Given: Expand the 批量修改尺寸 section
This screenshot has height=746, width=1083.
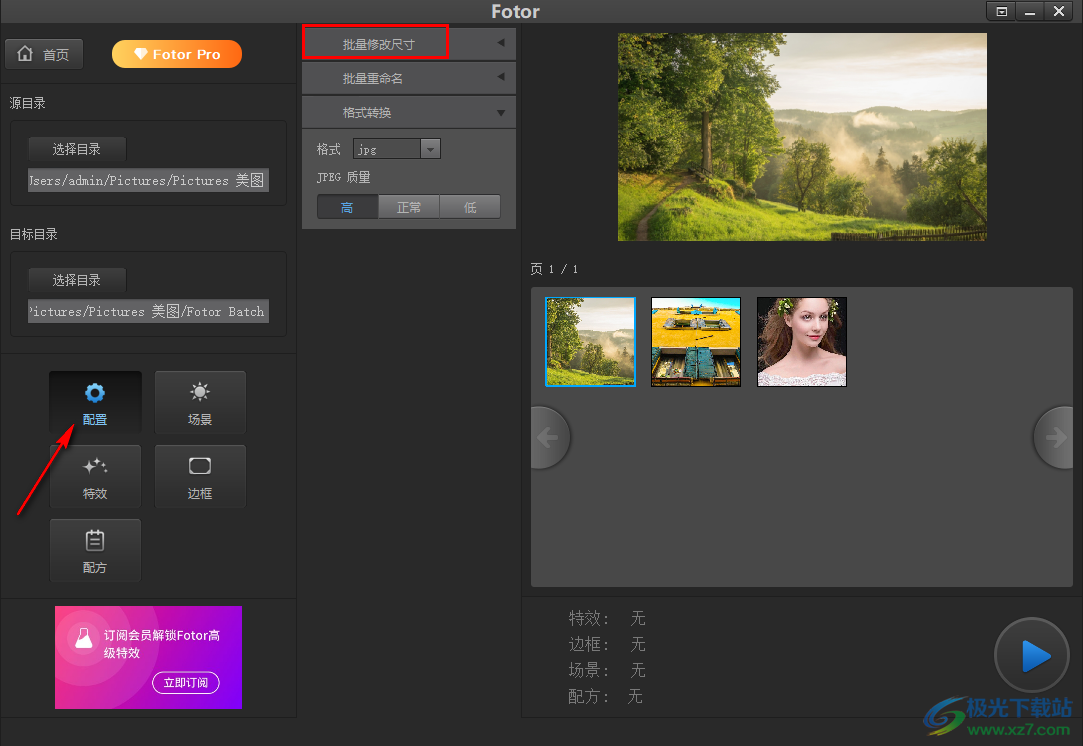Looking at the screenshot, I should point(409,44).
